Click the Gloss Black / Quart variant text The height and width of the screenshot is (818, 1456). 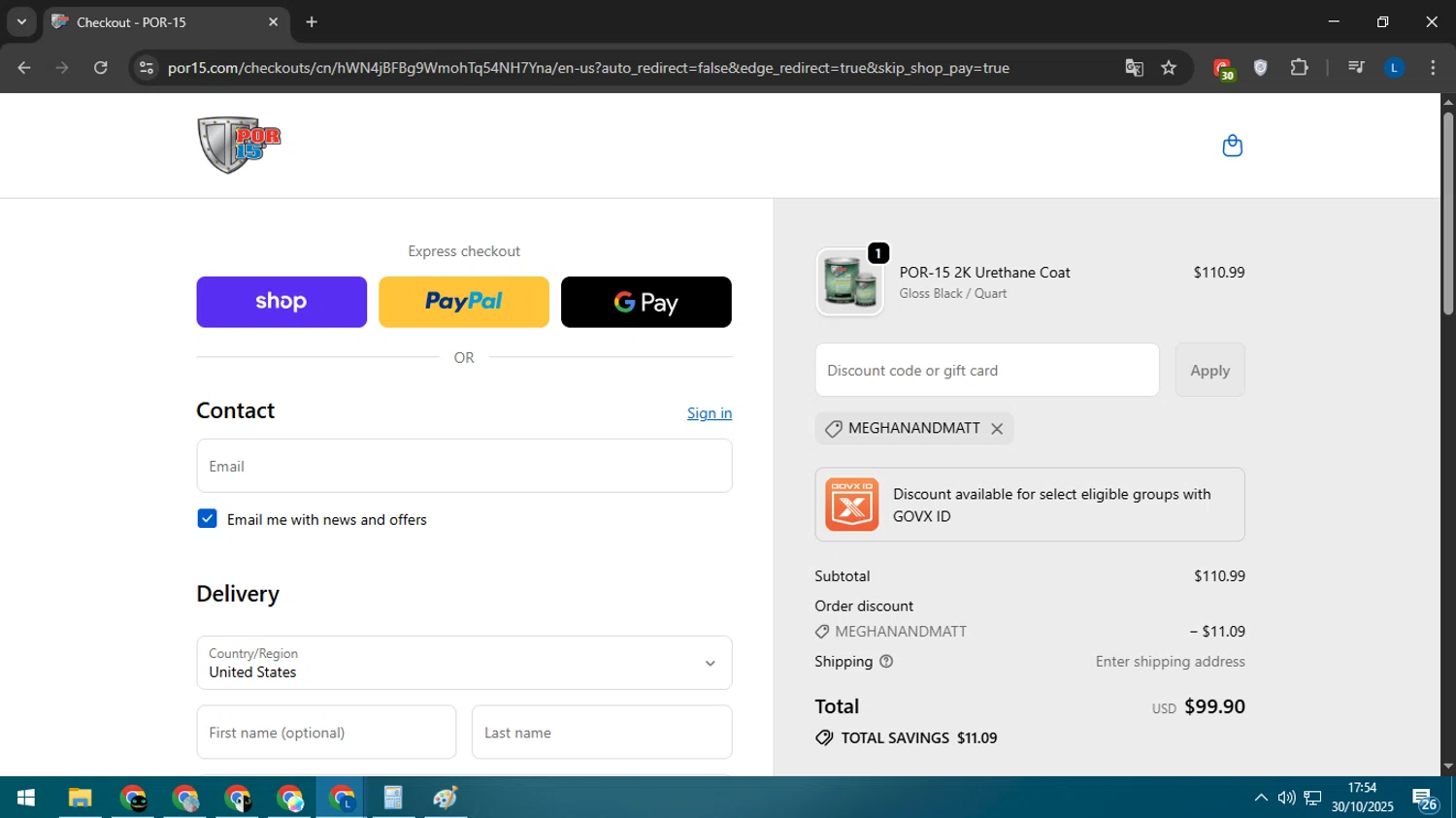click(x=952, y=293)
